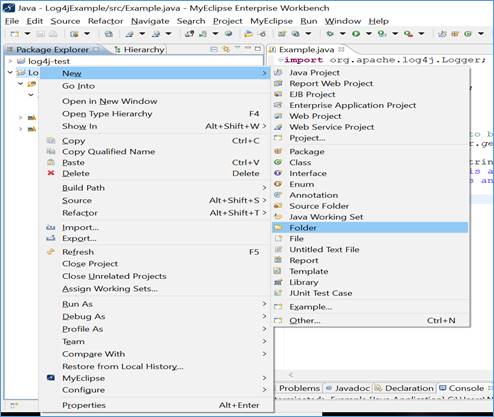Open the Javadoc tab
Image resolution: width=494 pixels, height=417 pixels.
point(348,388)
